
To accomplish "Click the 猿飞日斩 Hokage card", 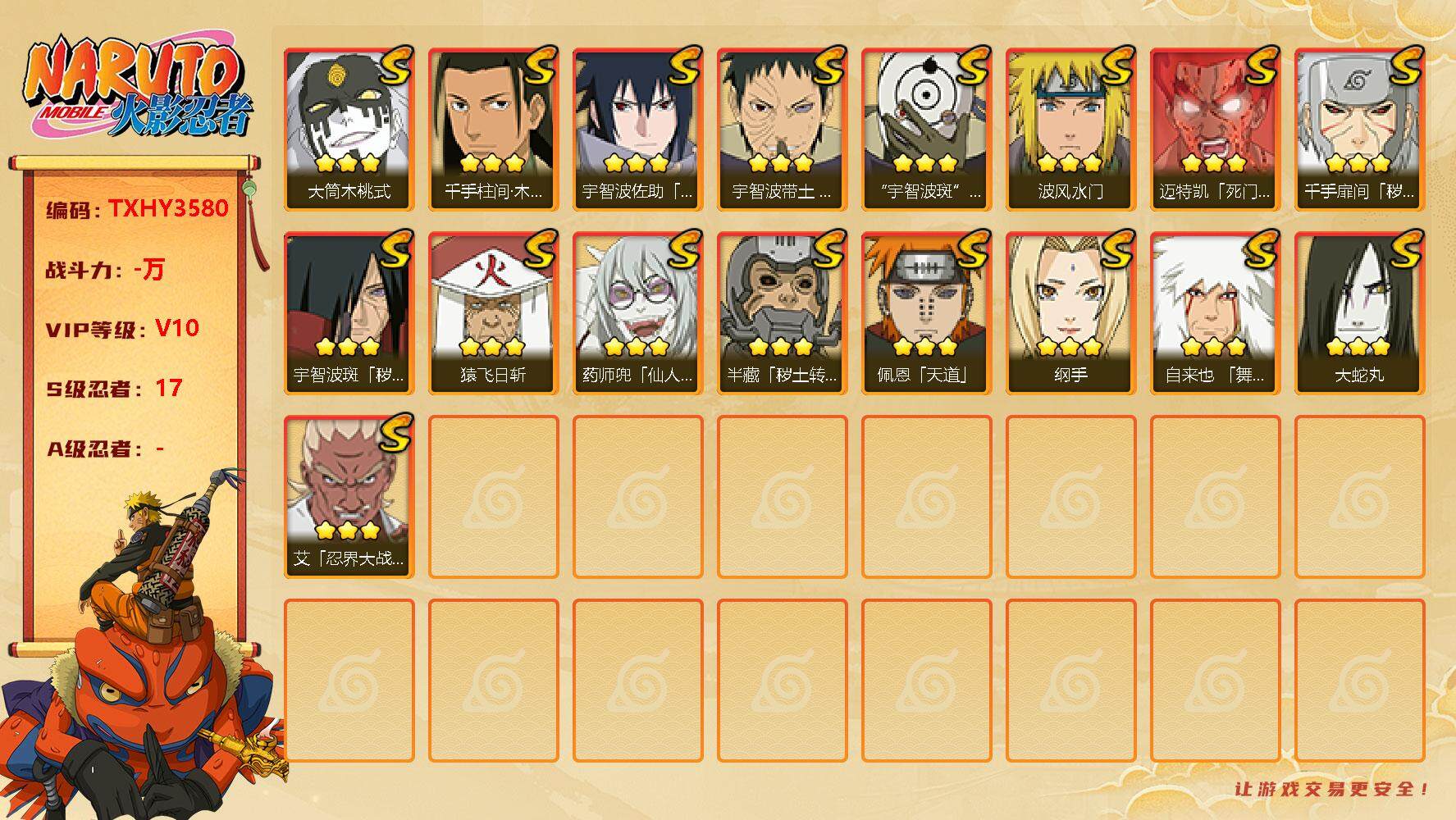I will (x=493, y=313).
